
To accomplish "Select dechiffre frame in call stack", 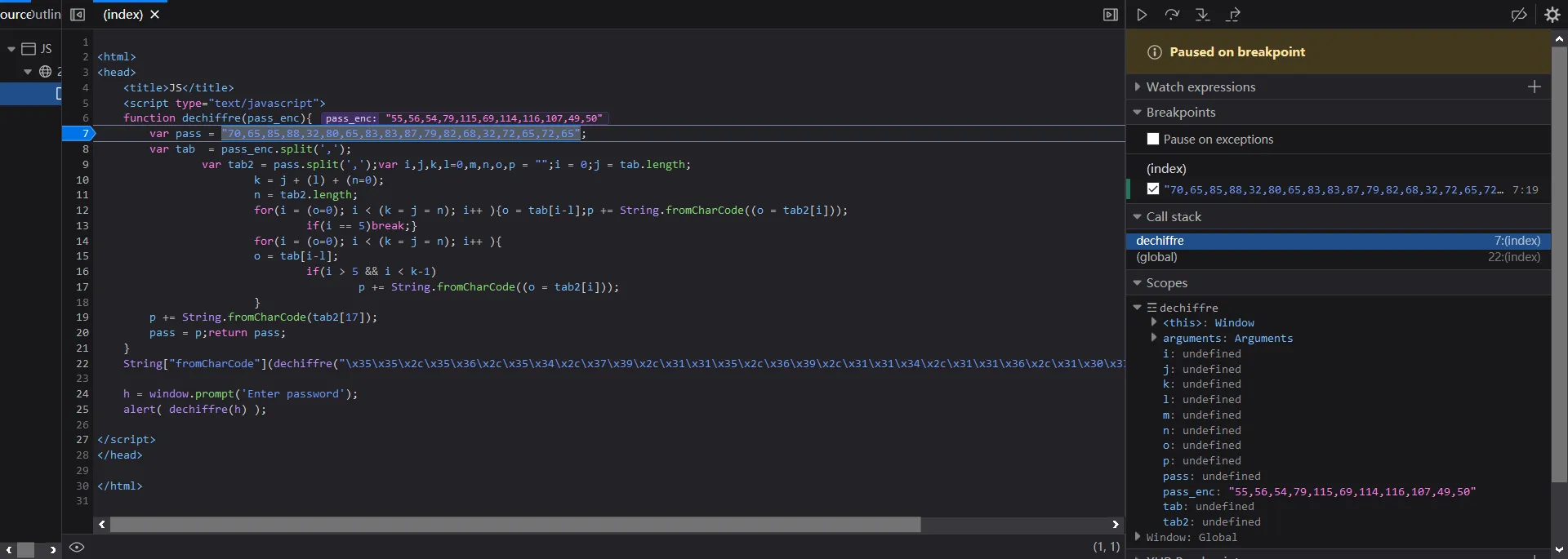I will pos(1338,241).
